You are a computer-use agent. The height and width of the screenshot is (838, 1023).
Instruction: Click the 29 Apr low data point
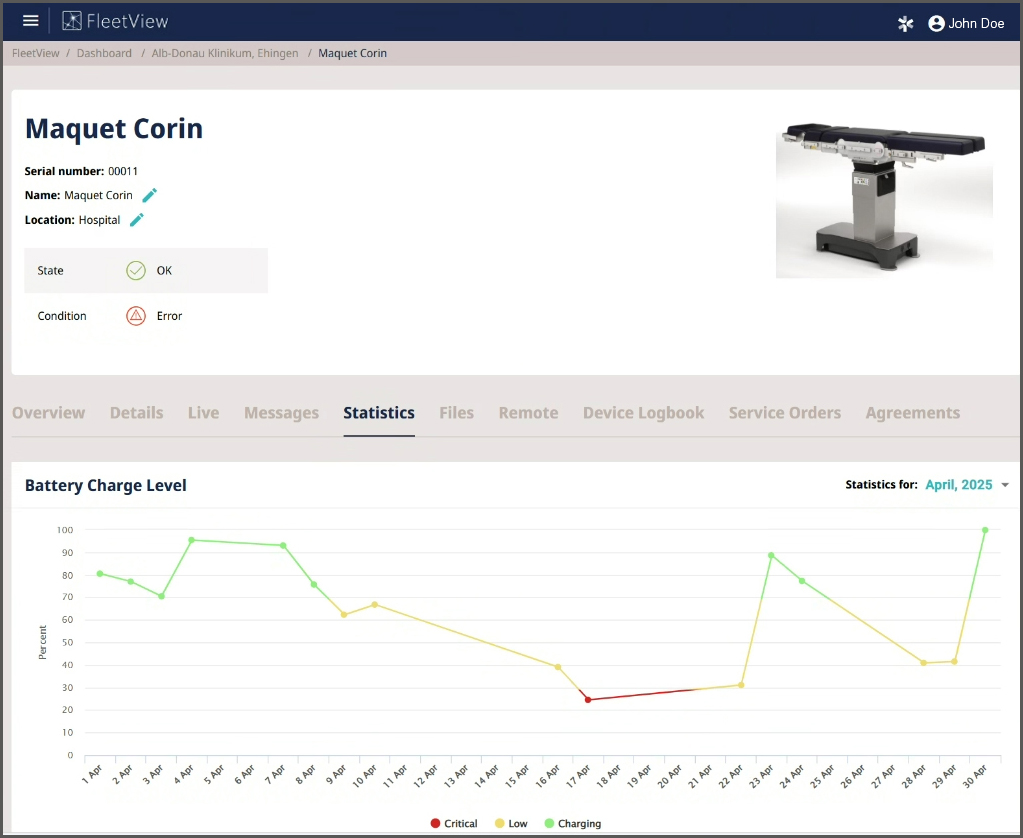coord(954,662)
